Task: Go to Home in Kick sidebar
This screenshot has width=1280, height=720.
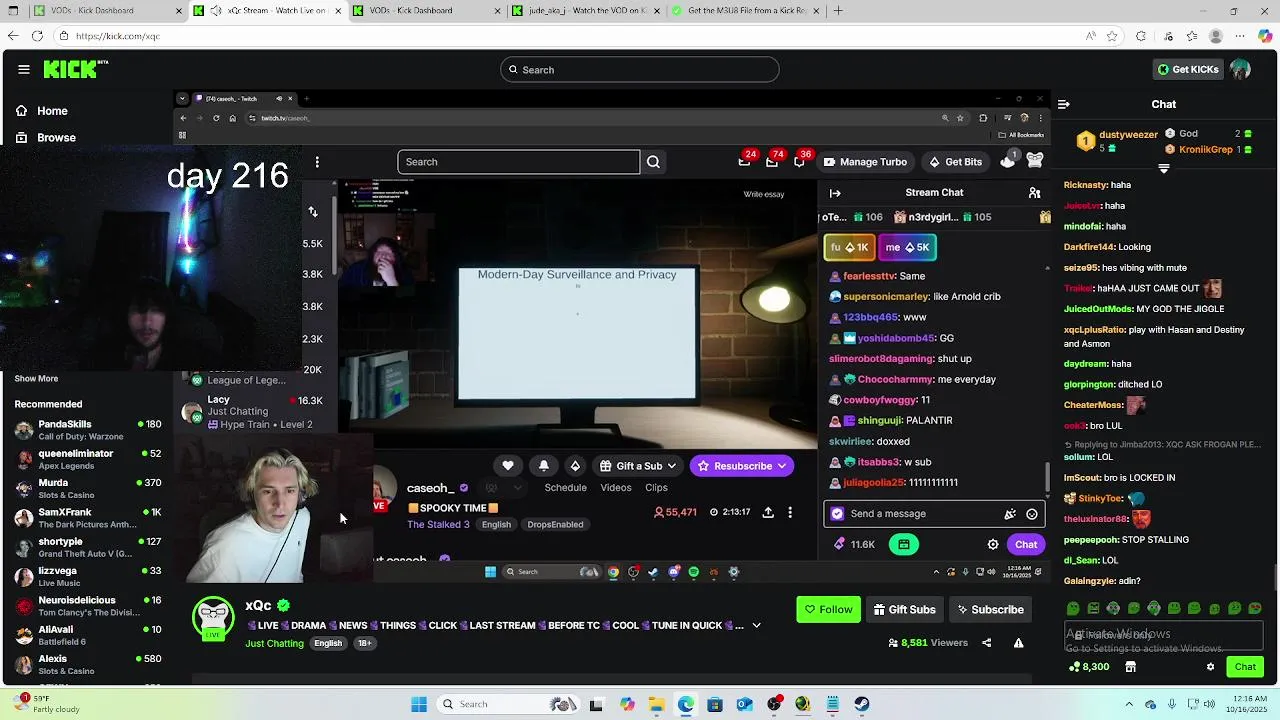Action: click(41, 111)
